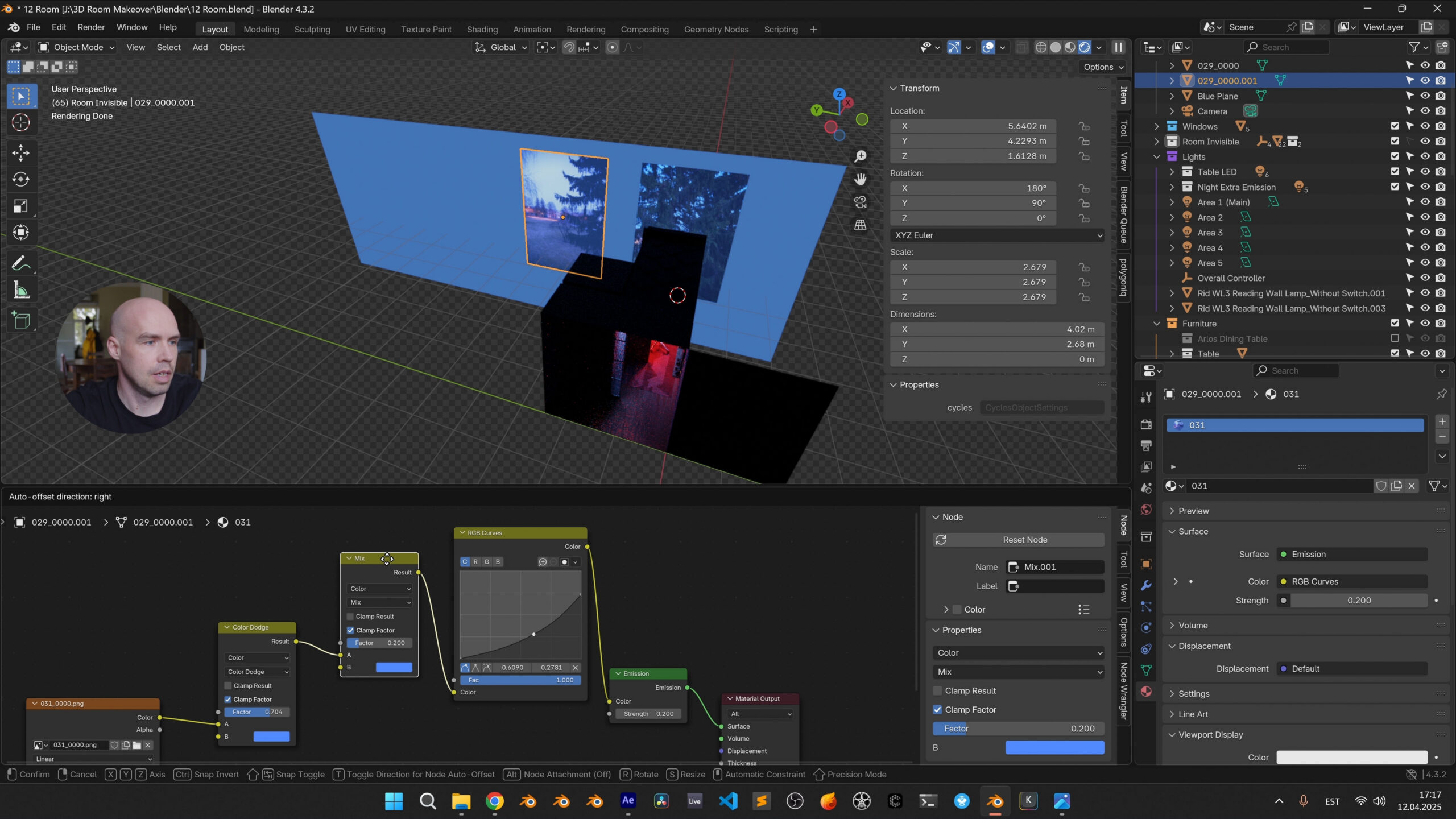Open viewport Options button
The image size is (1456, 819).
[1103, 67]
